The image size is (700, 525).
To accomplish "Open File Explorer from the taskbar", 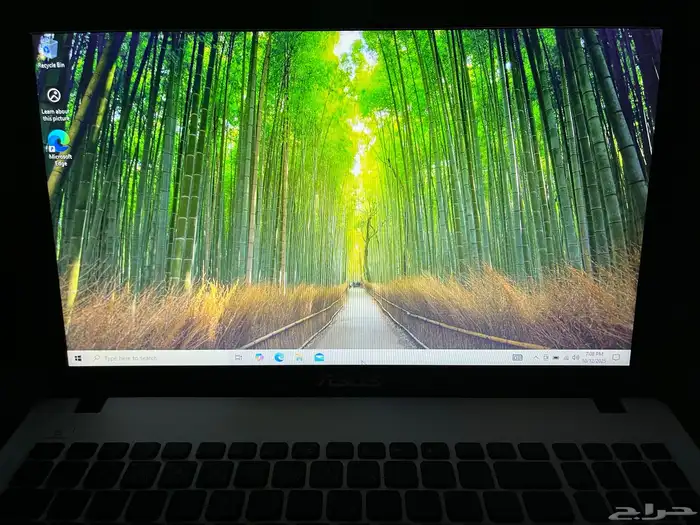I will click(299, 357).
